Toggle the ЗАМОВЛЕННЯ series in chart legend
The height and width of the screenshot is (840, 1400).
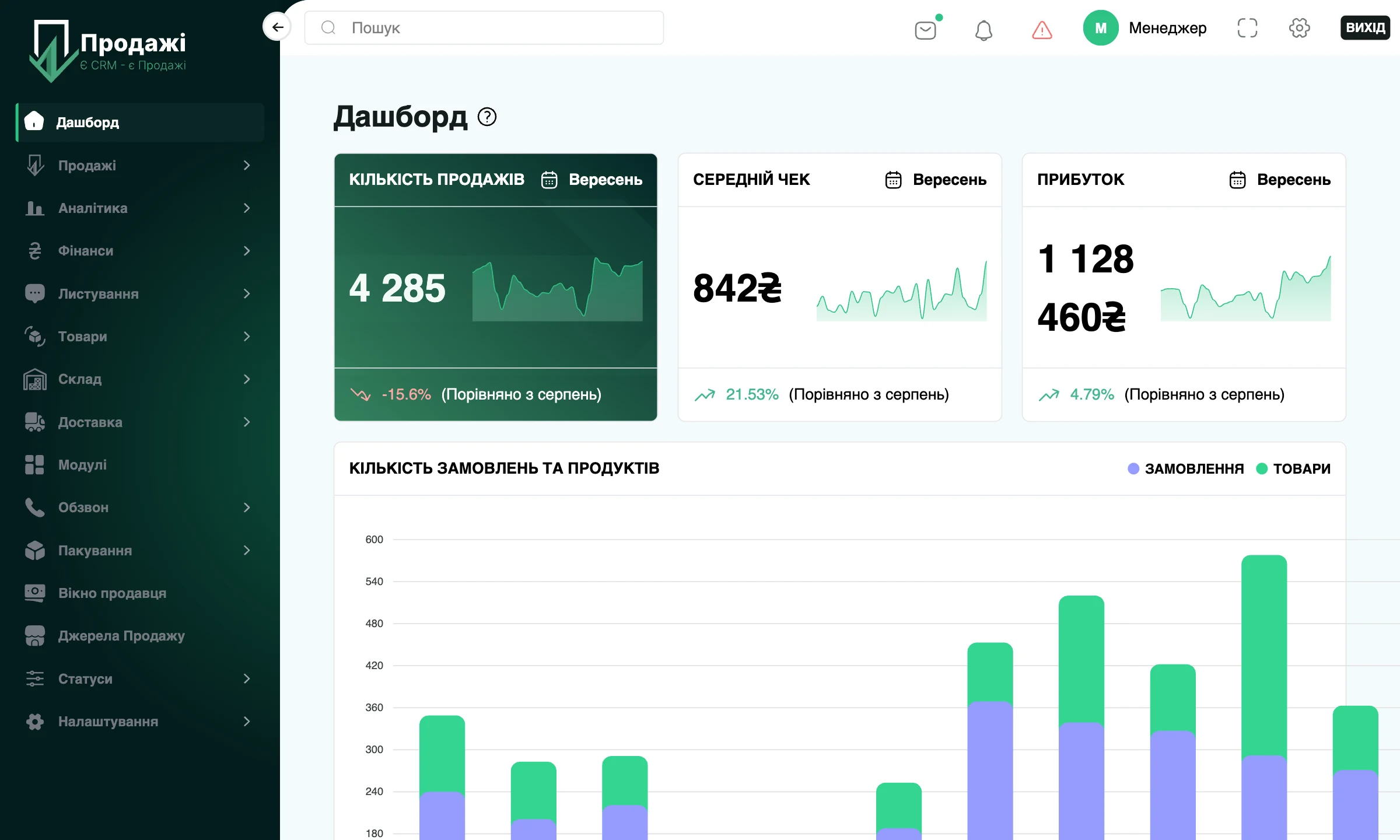tap(1186, 468)
